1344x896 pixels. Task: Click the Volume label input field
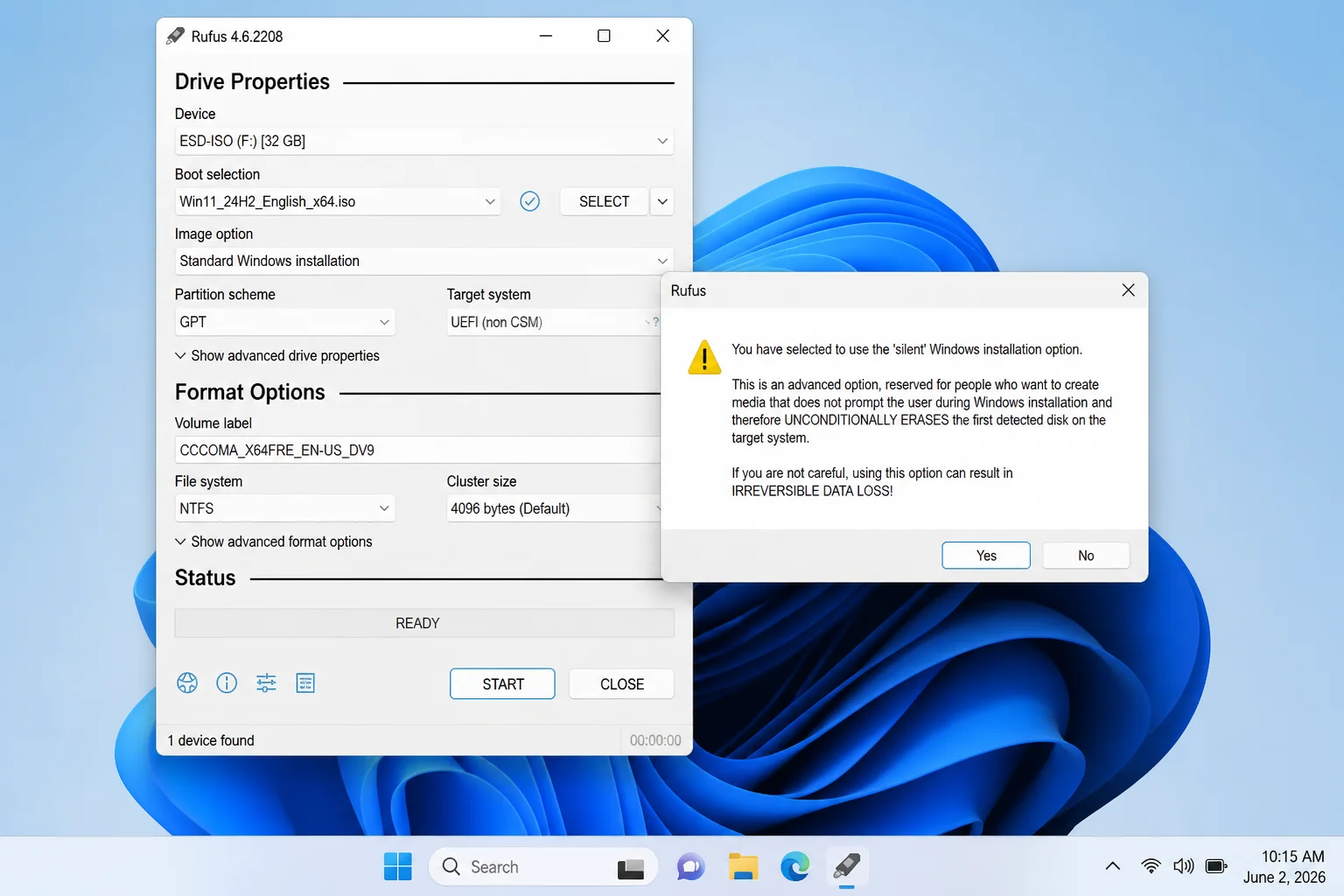click(417, 450)
